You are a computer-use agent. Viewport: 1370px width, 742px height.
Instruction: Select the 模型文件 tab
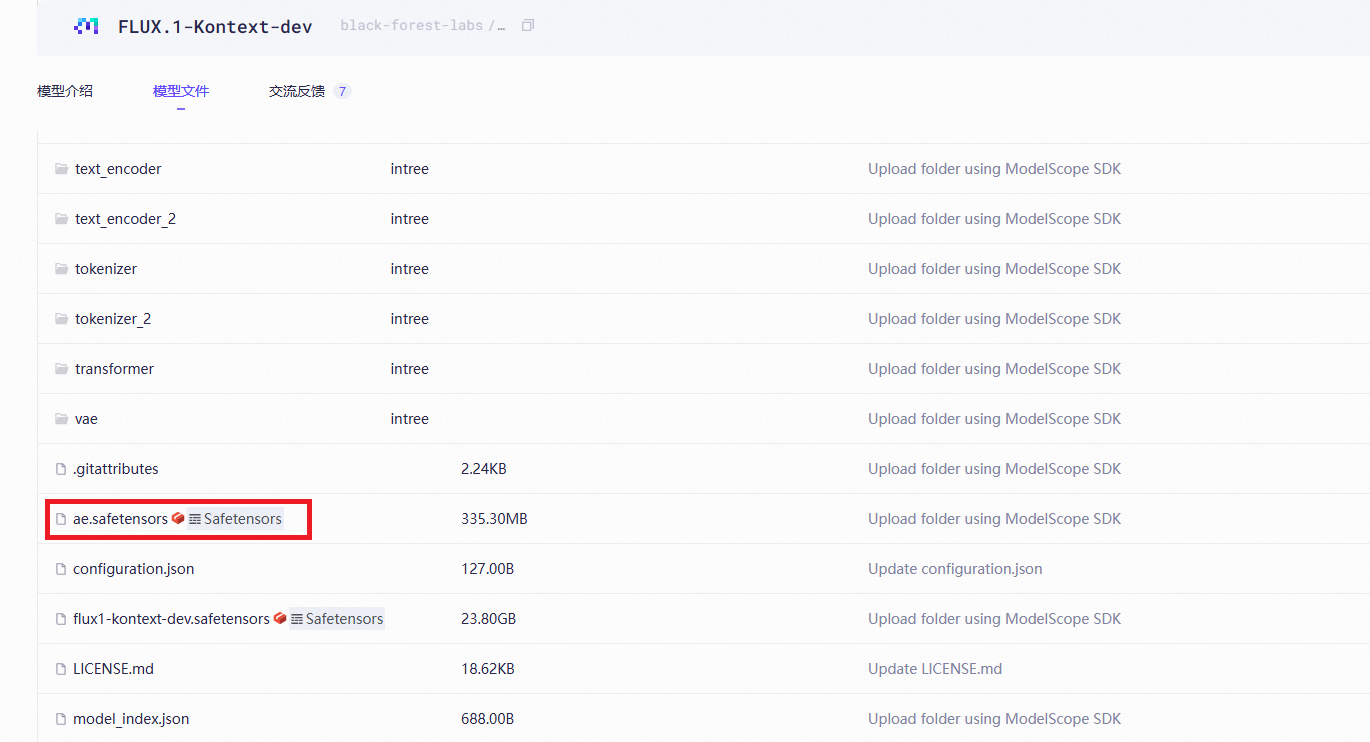click(x=181, y=91)
